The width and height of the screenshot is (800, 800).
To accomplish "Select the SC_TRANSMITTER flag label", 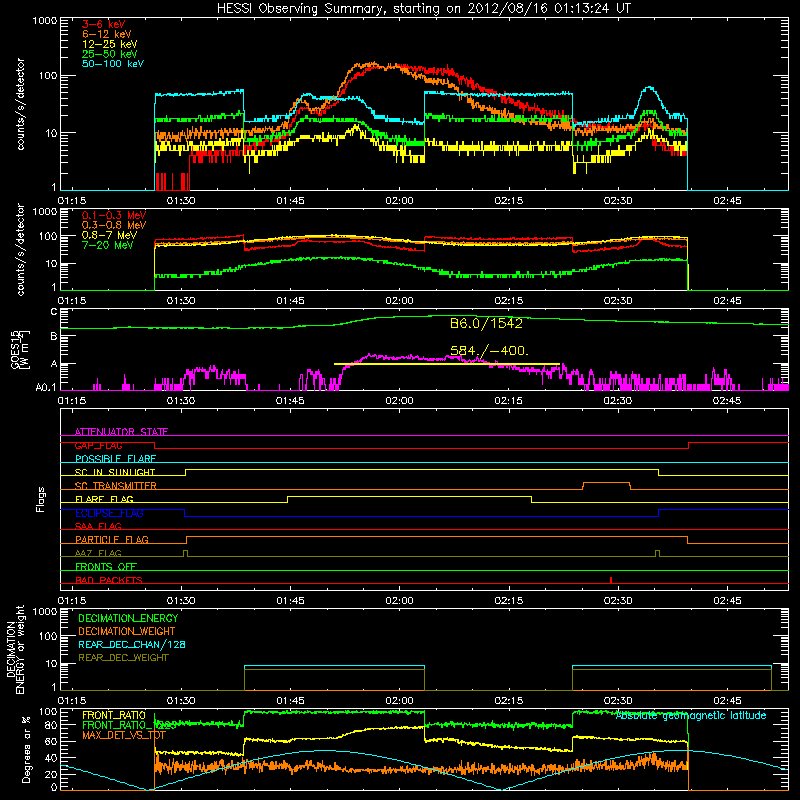I will (115, 486).
